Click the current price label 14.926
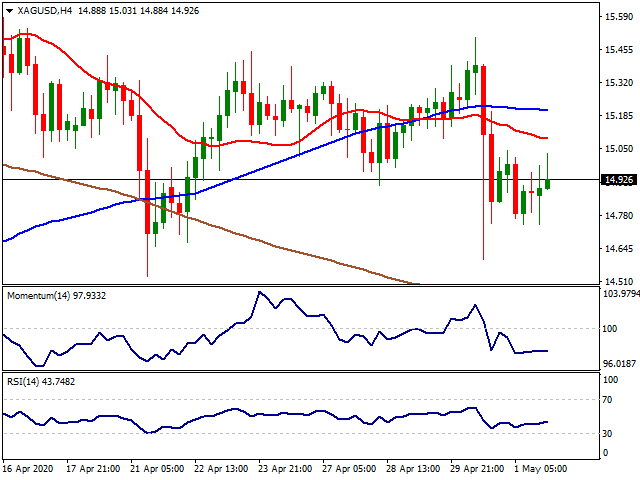Screen dimensions: 640x480 click(619, 180)
